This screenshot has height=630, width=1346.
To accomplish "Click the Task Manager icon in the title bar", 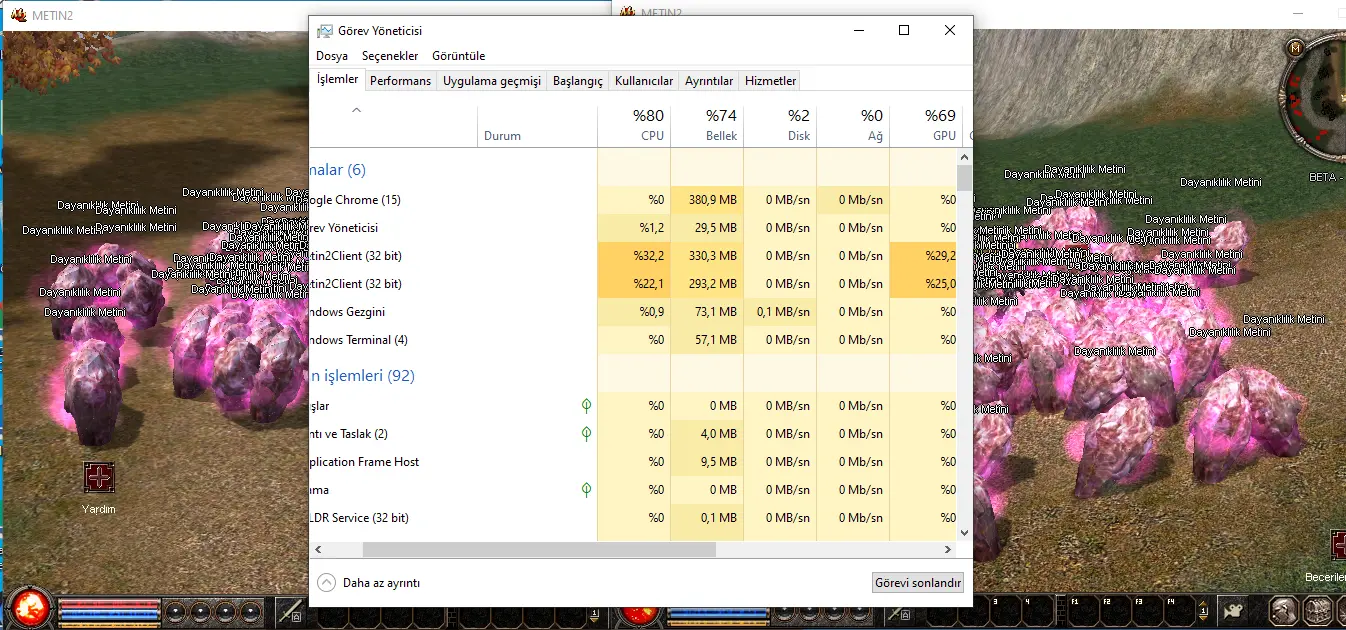I will click(x=325, y=31).
